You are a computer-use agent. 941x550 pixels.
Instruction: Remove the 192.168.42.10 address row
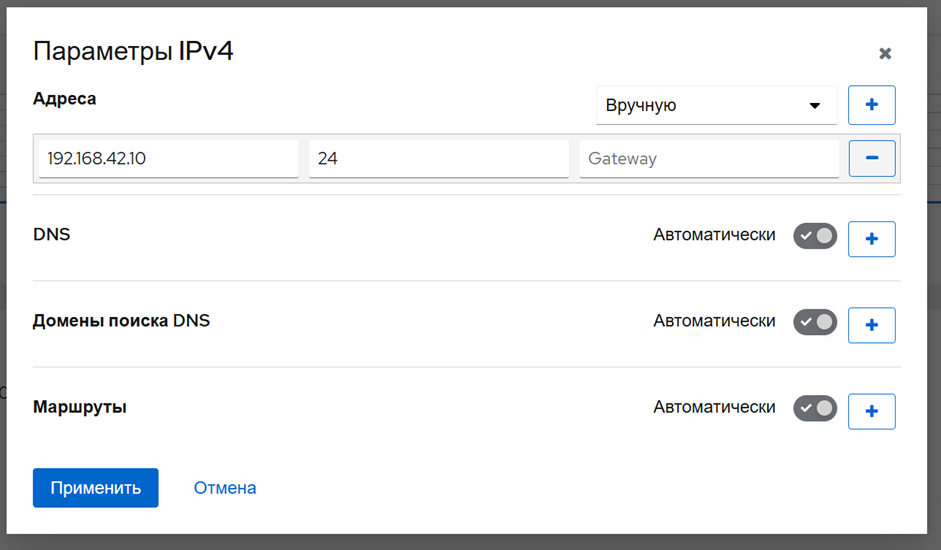pyautogui.click(x=871, y=158)
